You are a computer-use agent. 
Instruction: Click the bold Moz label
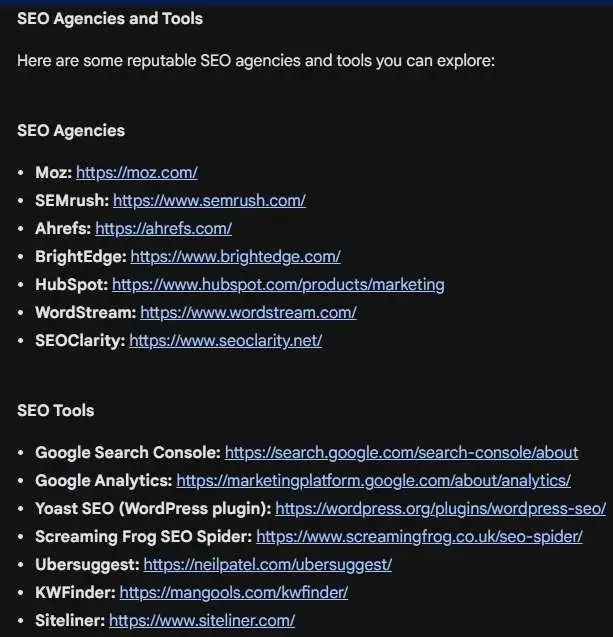tap(54, 173)
